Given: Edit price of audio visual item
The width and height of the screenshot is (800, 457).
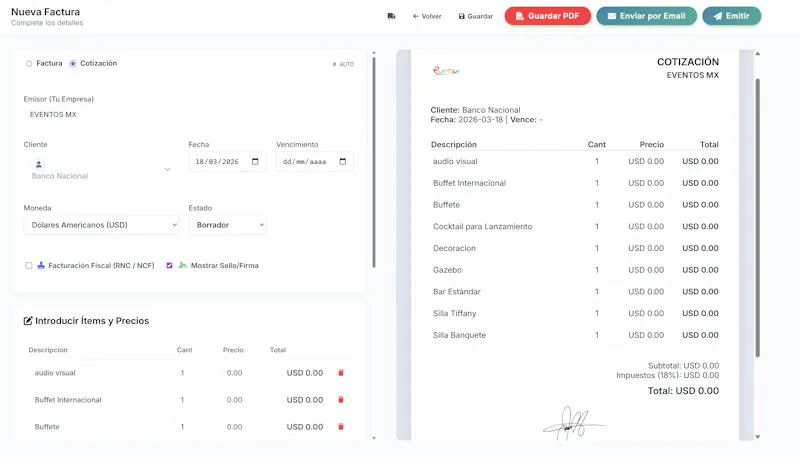Looking at the screenshot, I should (234, 373).
